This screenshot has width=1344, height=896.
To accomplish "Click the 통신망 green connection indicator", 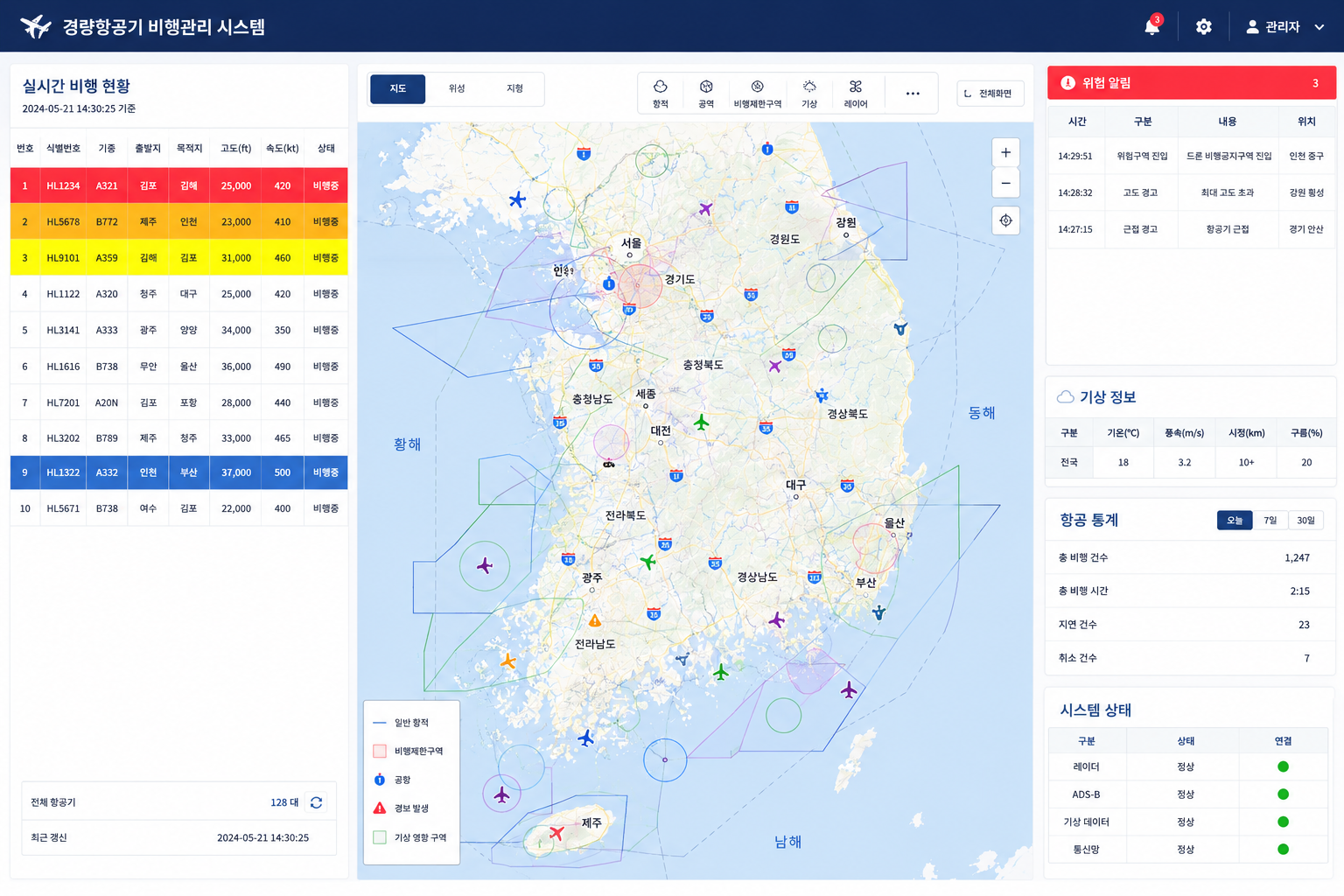I will click(1283, 849).
